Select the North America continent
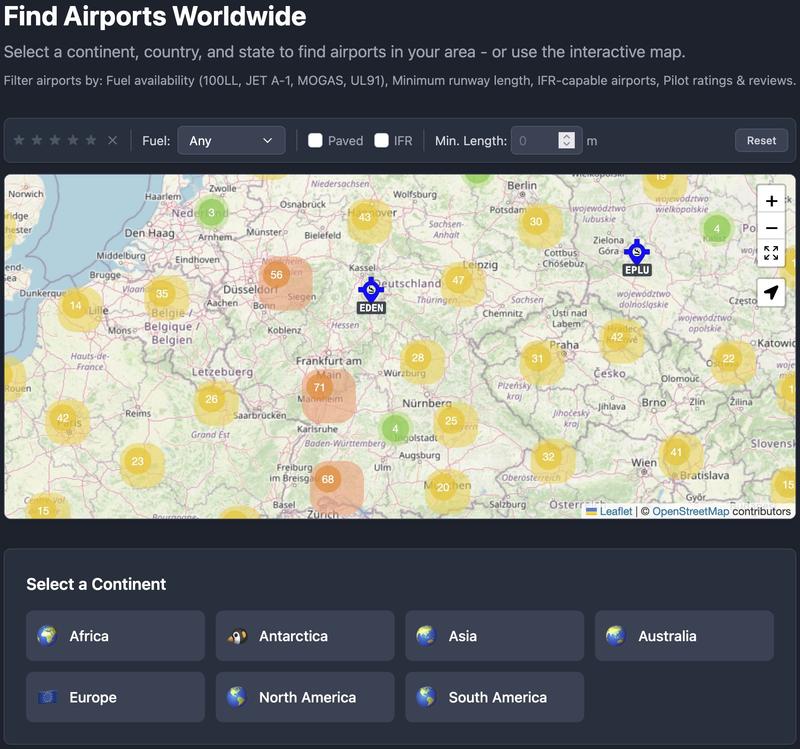This screenshot has width=800, height=749. [304, 697]
